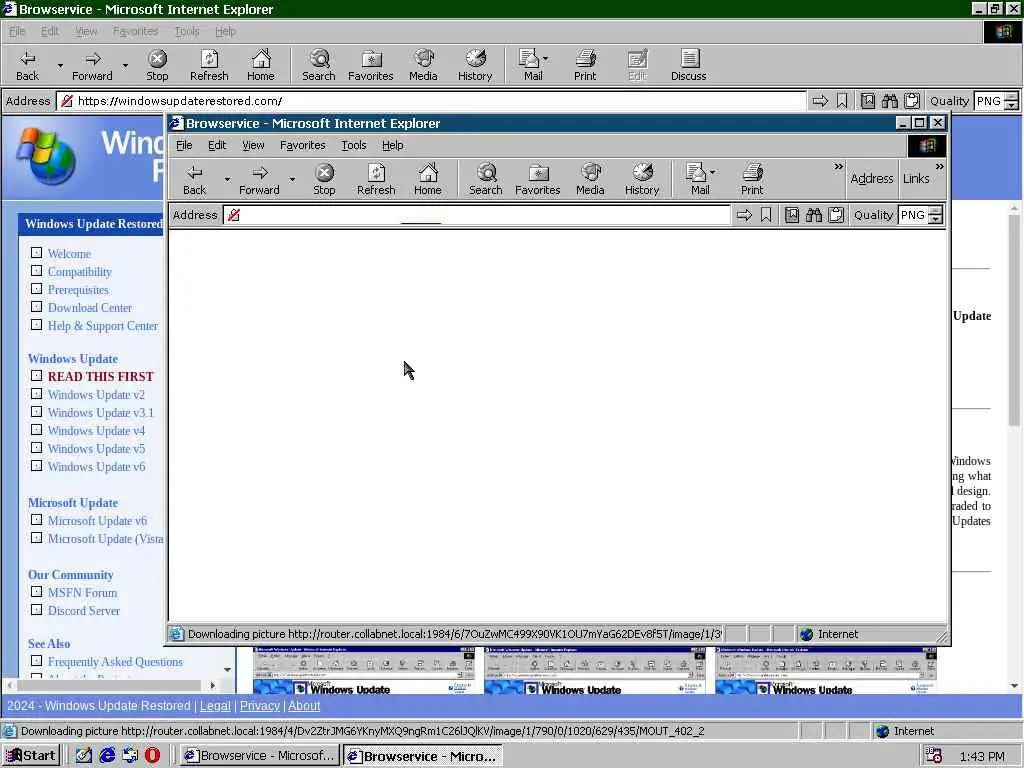Switch to the first Browservice taskbar button
Screen dimensions: 1024x768
(260, 755)
